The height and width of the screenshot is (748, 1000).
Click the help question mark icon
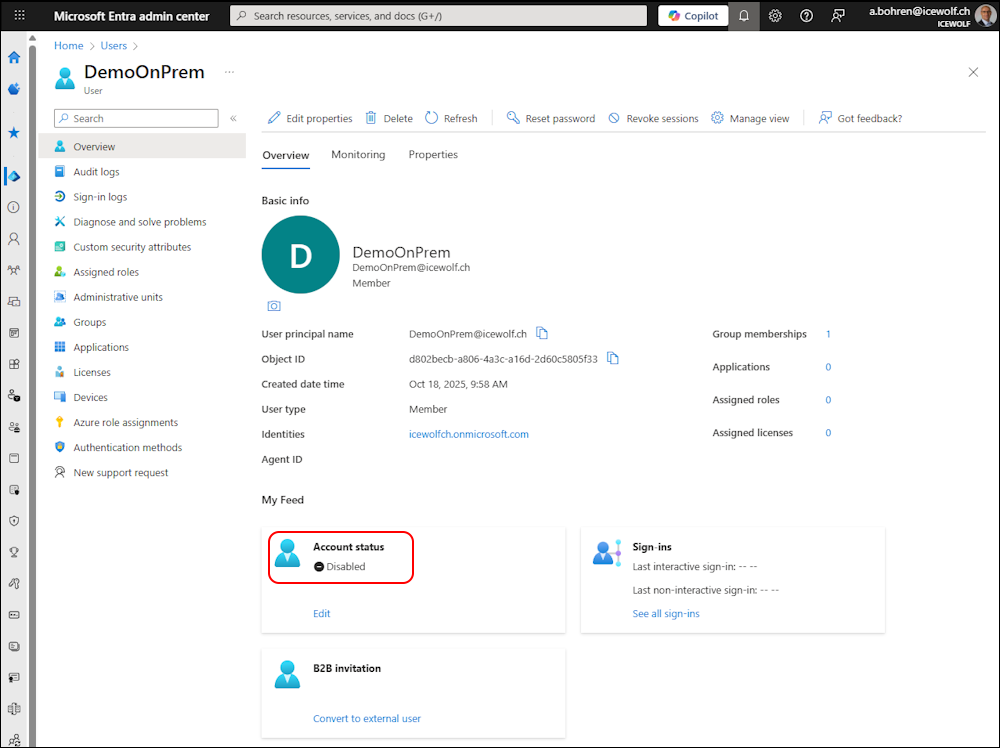(807, 16)
